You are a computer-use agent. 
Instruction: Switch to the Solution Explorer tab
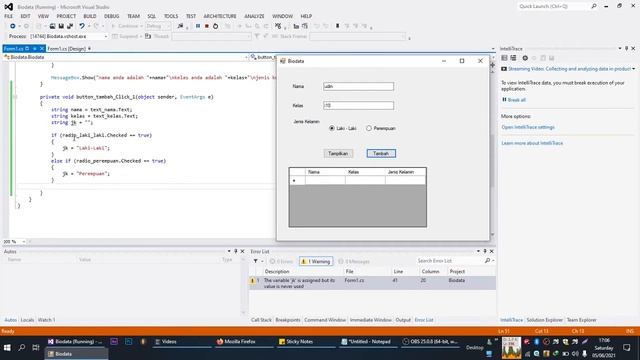(x=544, y=320)
